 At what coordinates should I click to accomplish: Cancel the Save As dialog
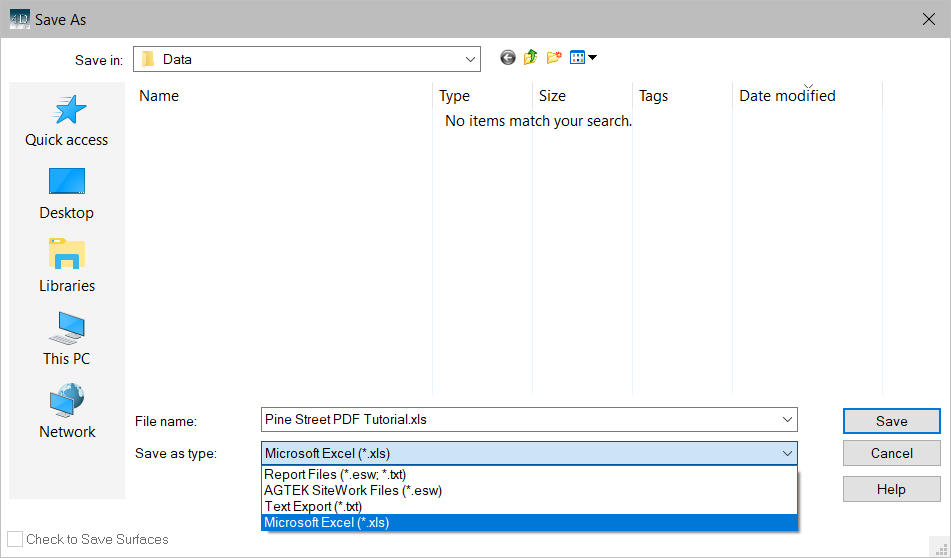coord(891,453)
